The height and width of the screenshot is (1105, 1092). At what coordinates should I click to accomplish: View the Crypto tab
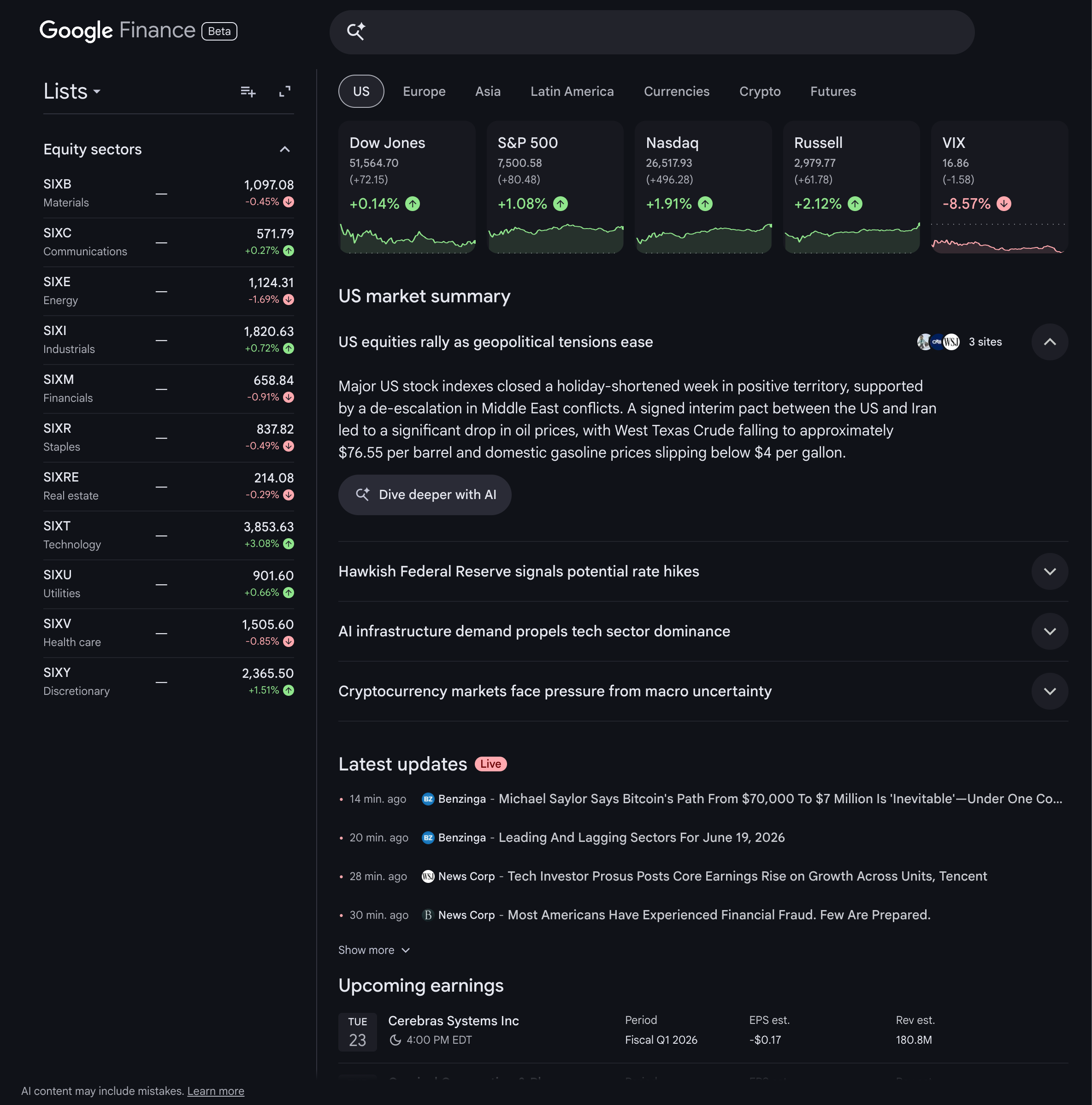tap(760, 92)
